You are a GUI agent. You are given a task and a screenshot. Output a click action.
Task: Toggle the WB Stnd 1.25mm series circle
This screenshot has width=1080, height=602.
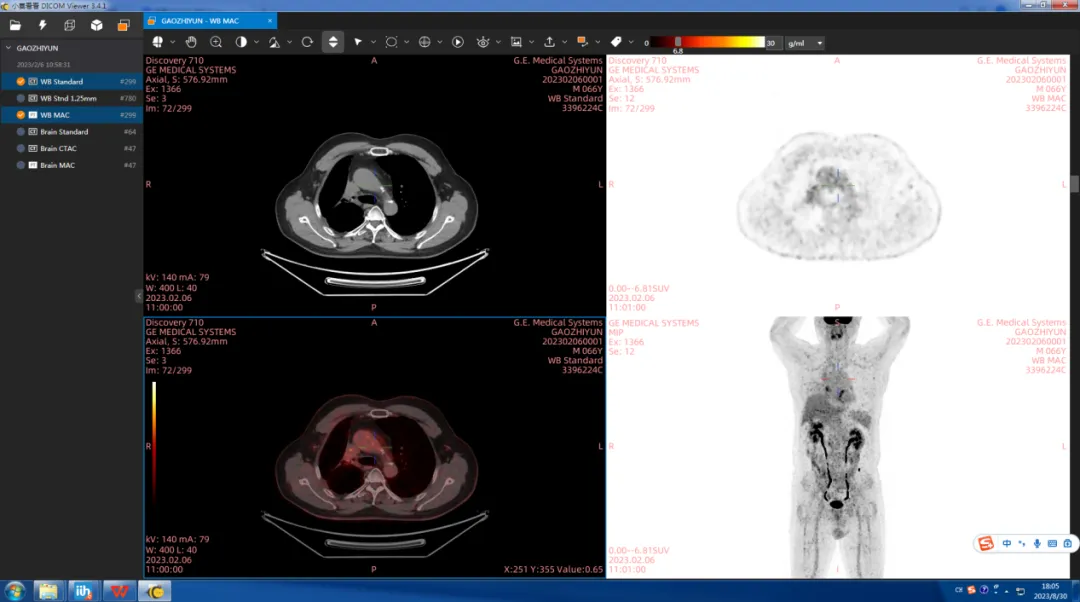click(x=21, y=98)
